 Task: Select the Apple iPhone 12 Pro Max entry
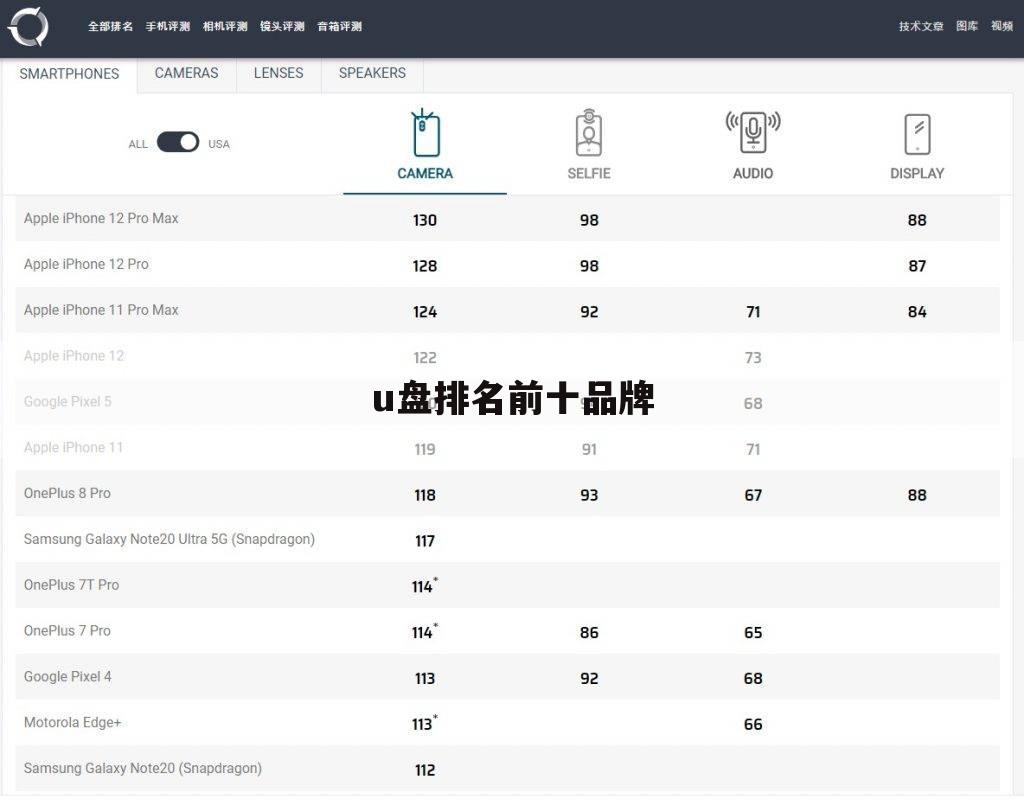(101, 218)
